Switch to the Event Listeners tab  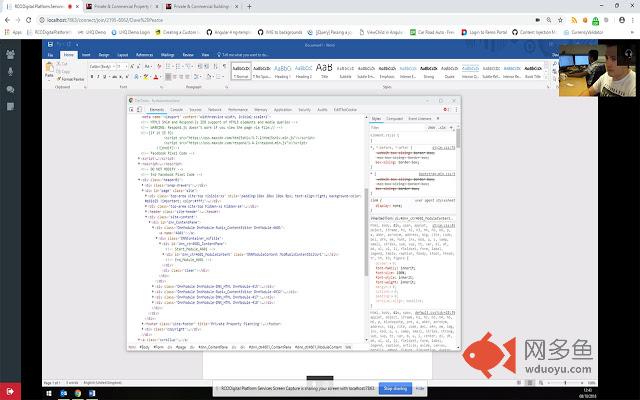[420, 118]
